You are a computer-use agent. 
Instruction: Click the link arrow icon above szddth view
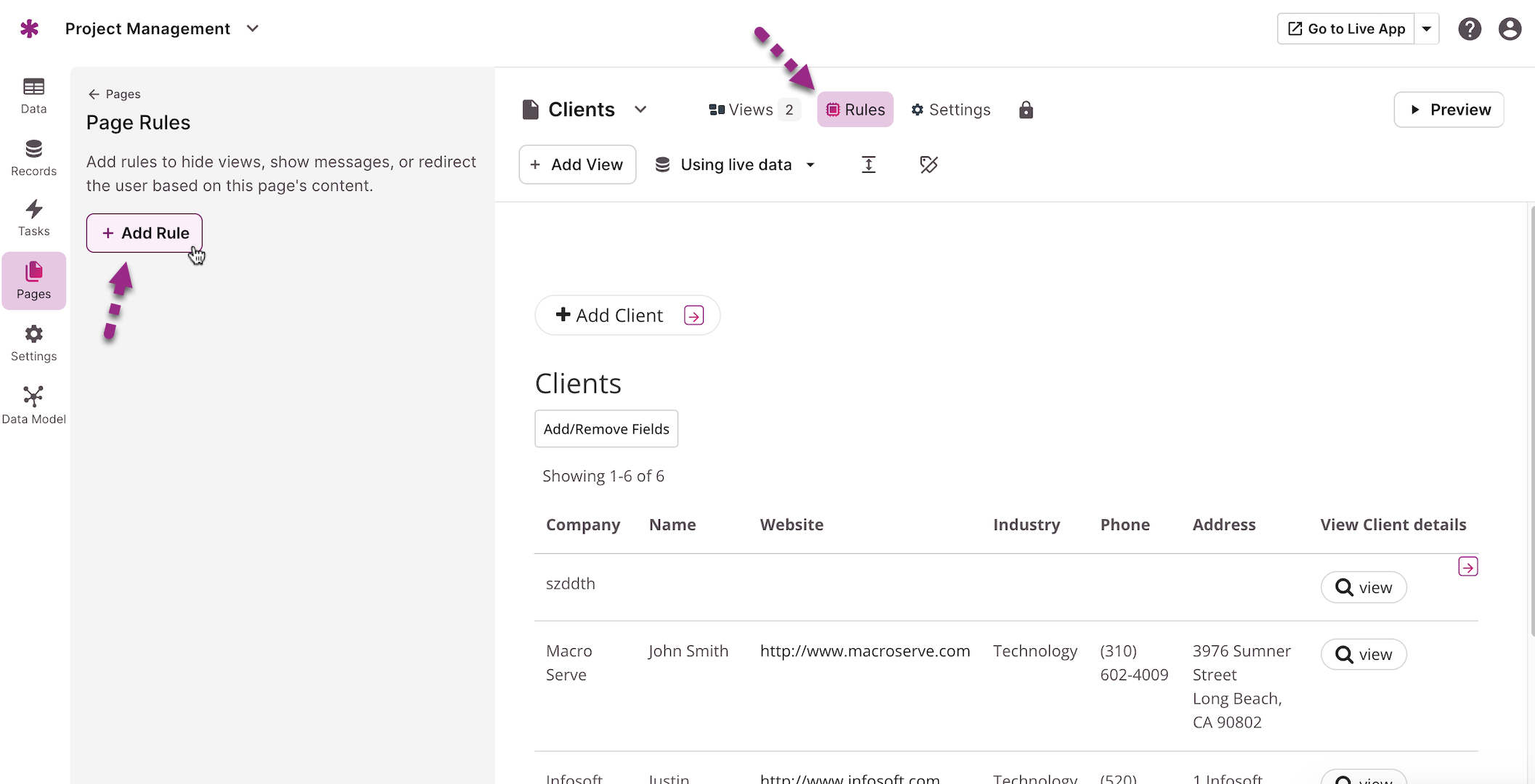(1468, 567)
